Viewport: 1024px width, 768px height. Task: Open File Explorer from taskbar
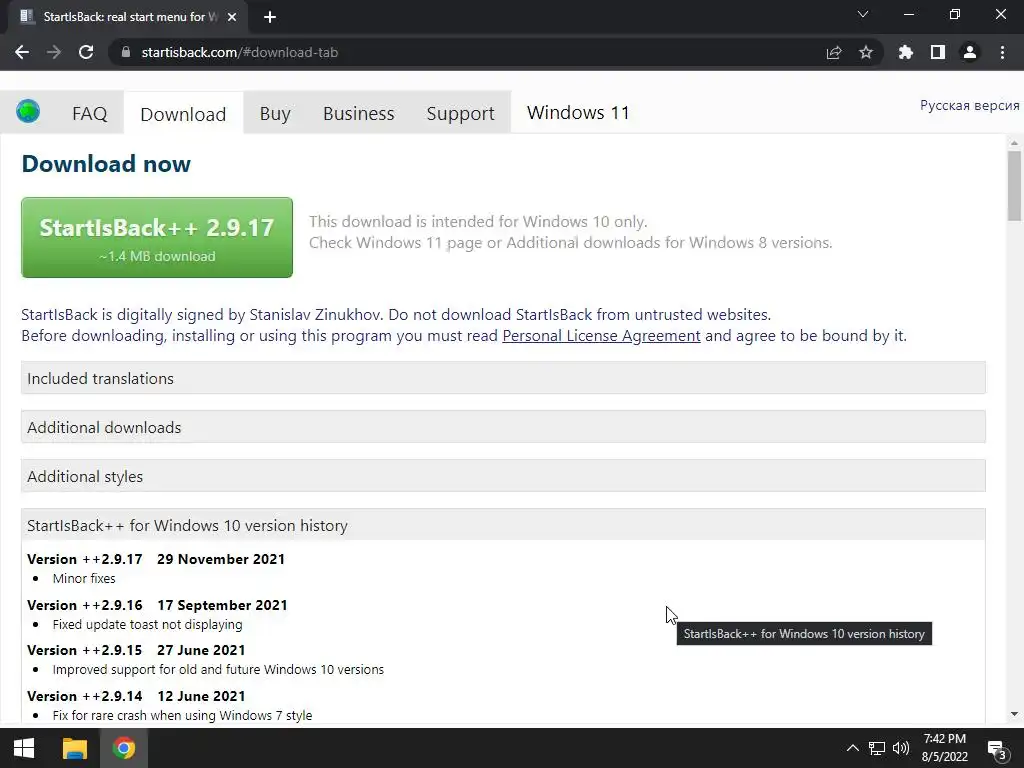(x=74, y=748)
